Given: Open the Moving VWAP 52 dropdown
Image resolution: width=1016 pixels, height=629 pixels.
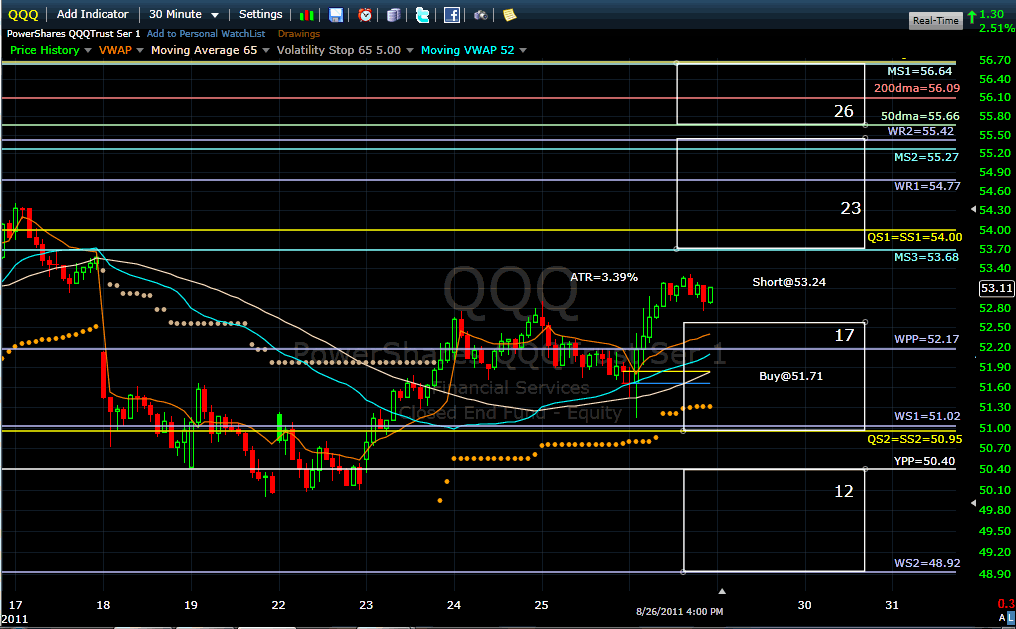Looking at the screenshot, I should coord(473,50).
